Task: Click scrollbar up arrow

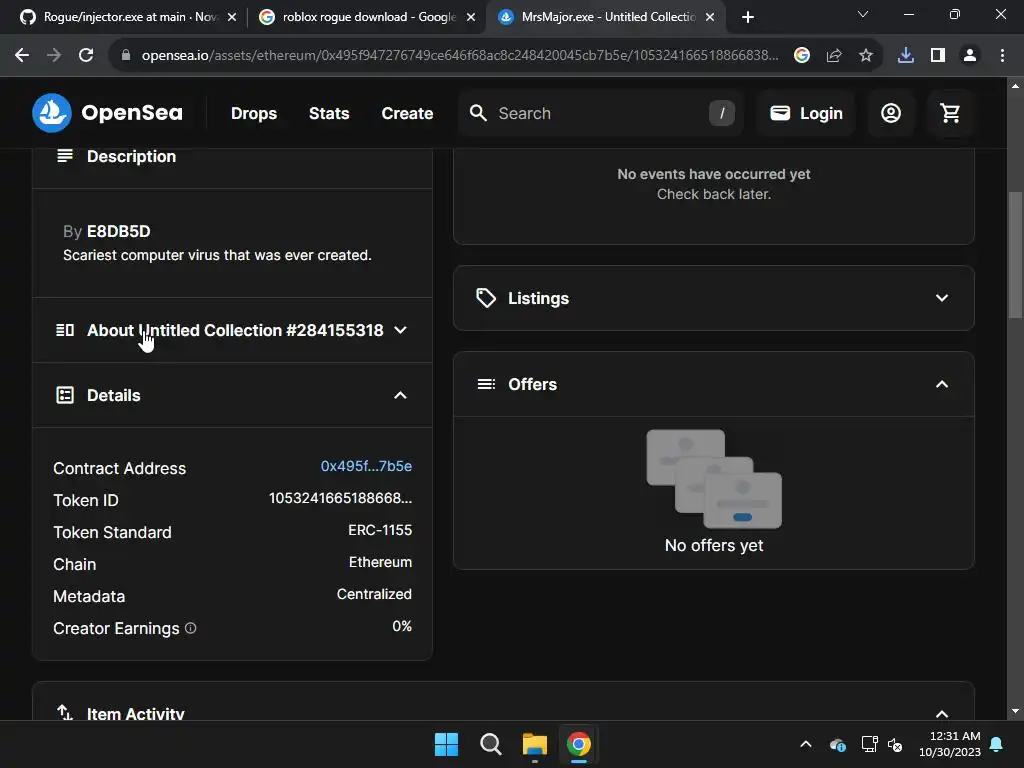Action: [1015, 86]
